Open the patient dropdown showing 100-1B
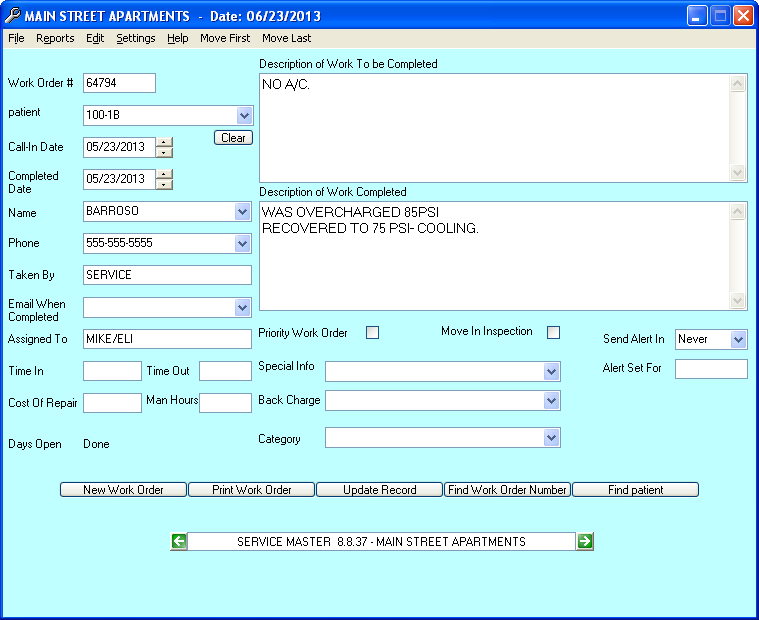 pyautogui.click(x=244, y=116)
